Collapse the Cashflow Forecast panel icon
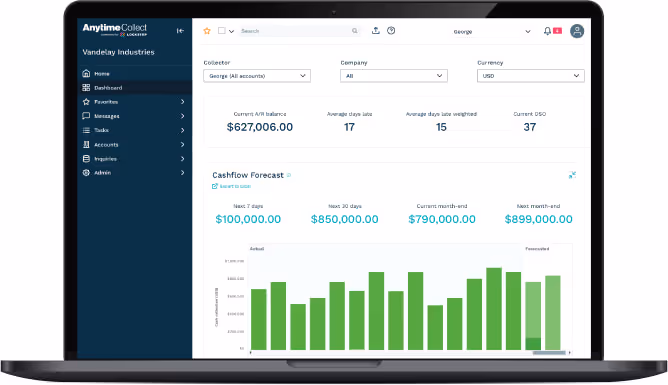Viewport: 668px width, 385px height. 572,175
